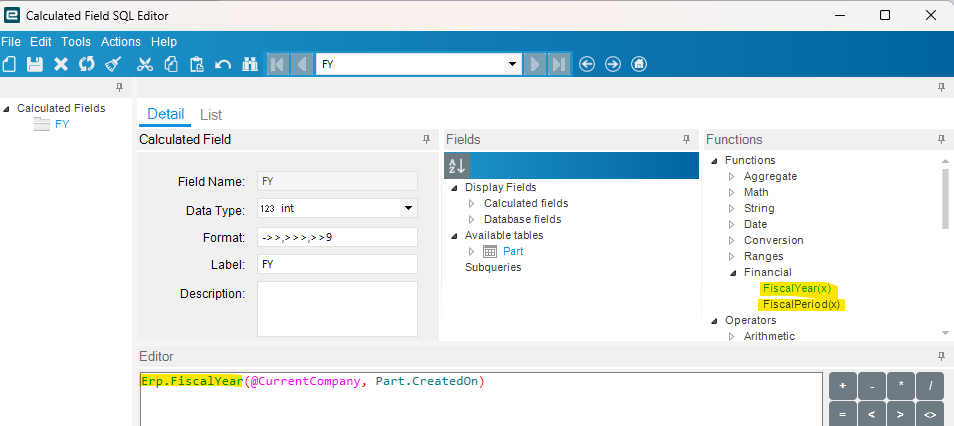Click the Home circular icon

[639, 64]
